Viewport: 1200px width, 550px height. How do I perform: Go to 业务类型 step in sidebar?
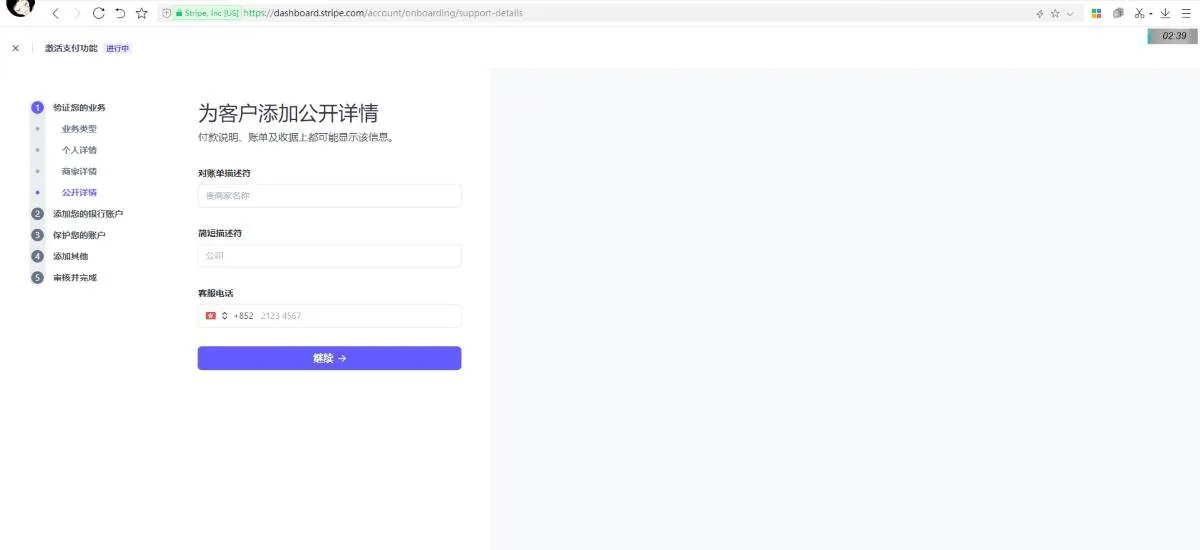(x=79, y=129)
